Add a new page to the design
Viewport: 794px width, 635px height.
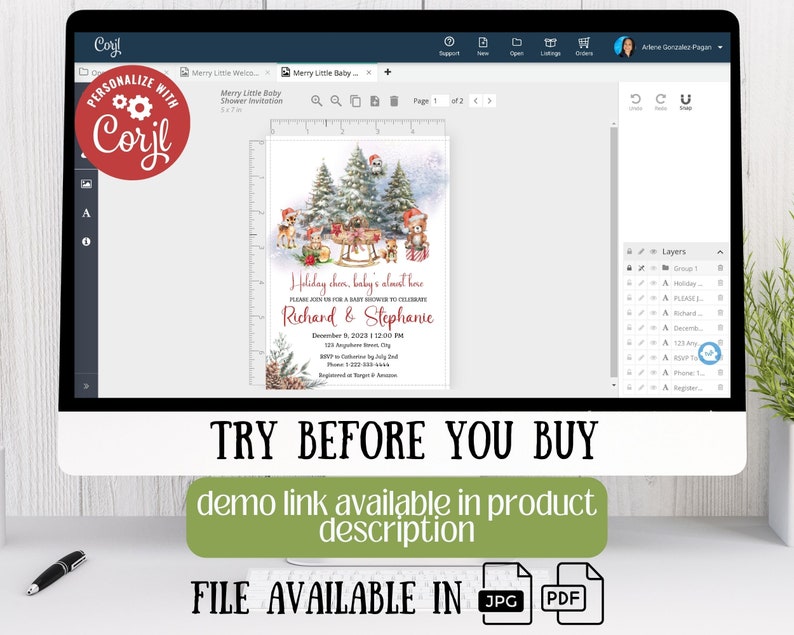[x=375, y=101]
